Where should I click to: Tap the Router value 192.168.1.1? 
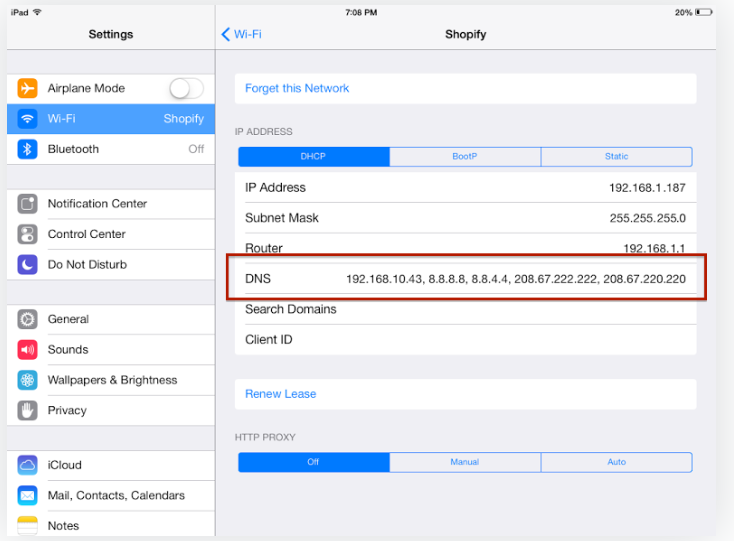[654, 248]
